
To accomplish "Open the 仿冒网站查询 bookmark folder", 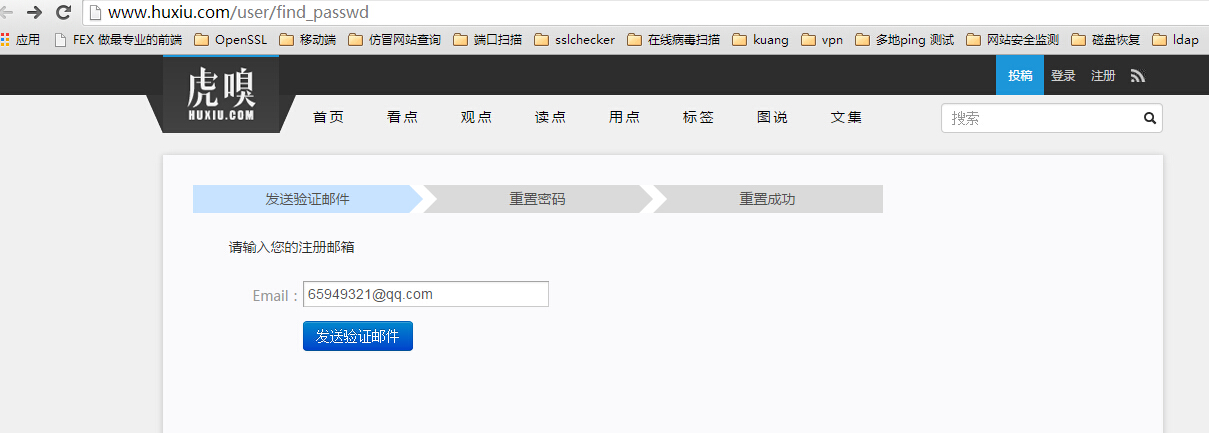I will pyautogui.click(x=394, y=40).
